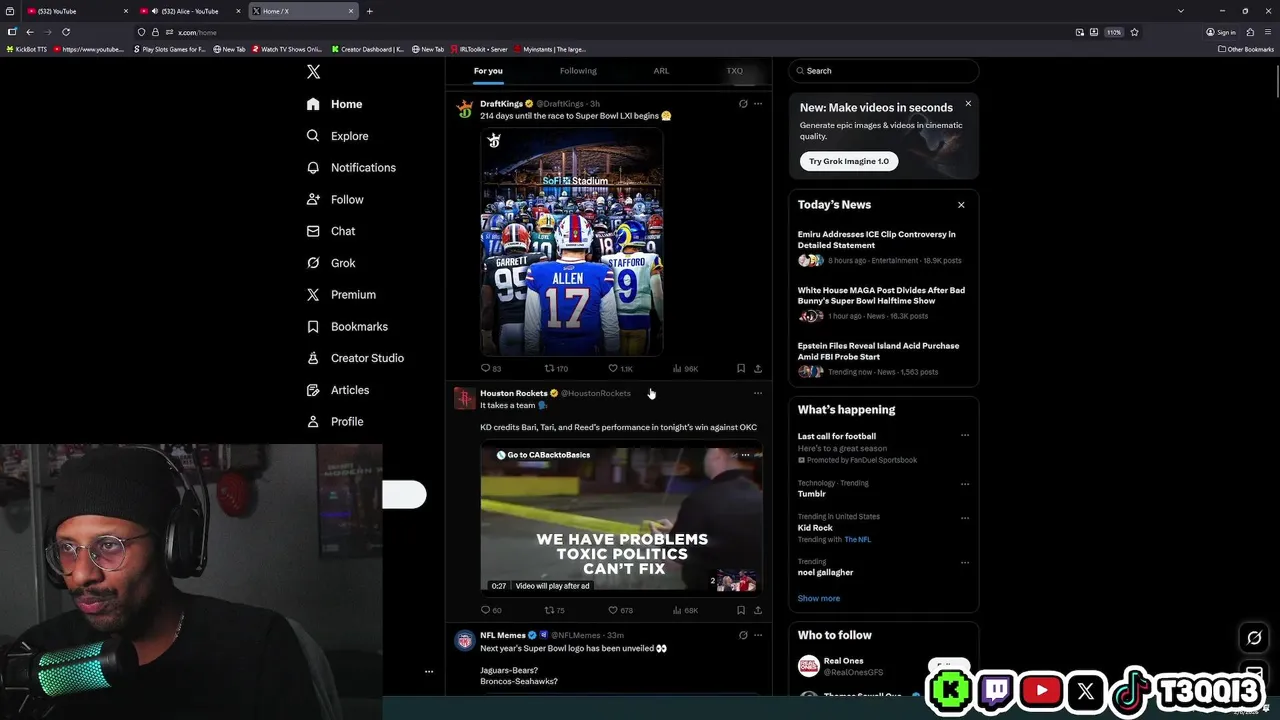Open NFL Memes post more options
Viewport: 1280px width, 720px height.
pyautogui.click(x=757, y=635)
